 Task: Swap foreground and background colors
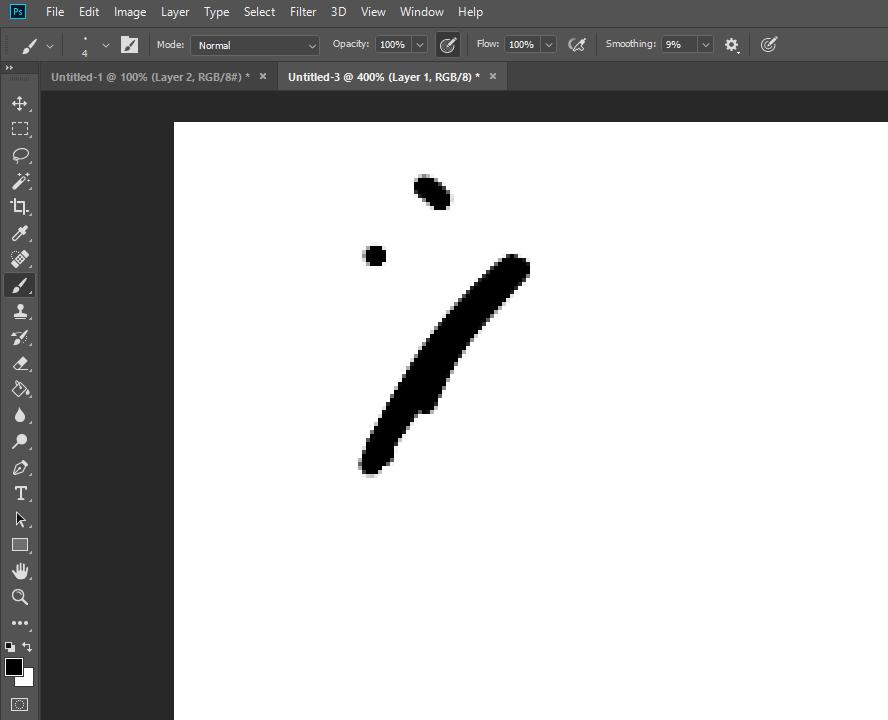tap(27, 647)
